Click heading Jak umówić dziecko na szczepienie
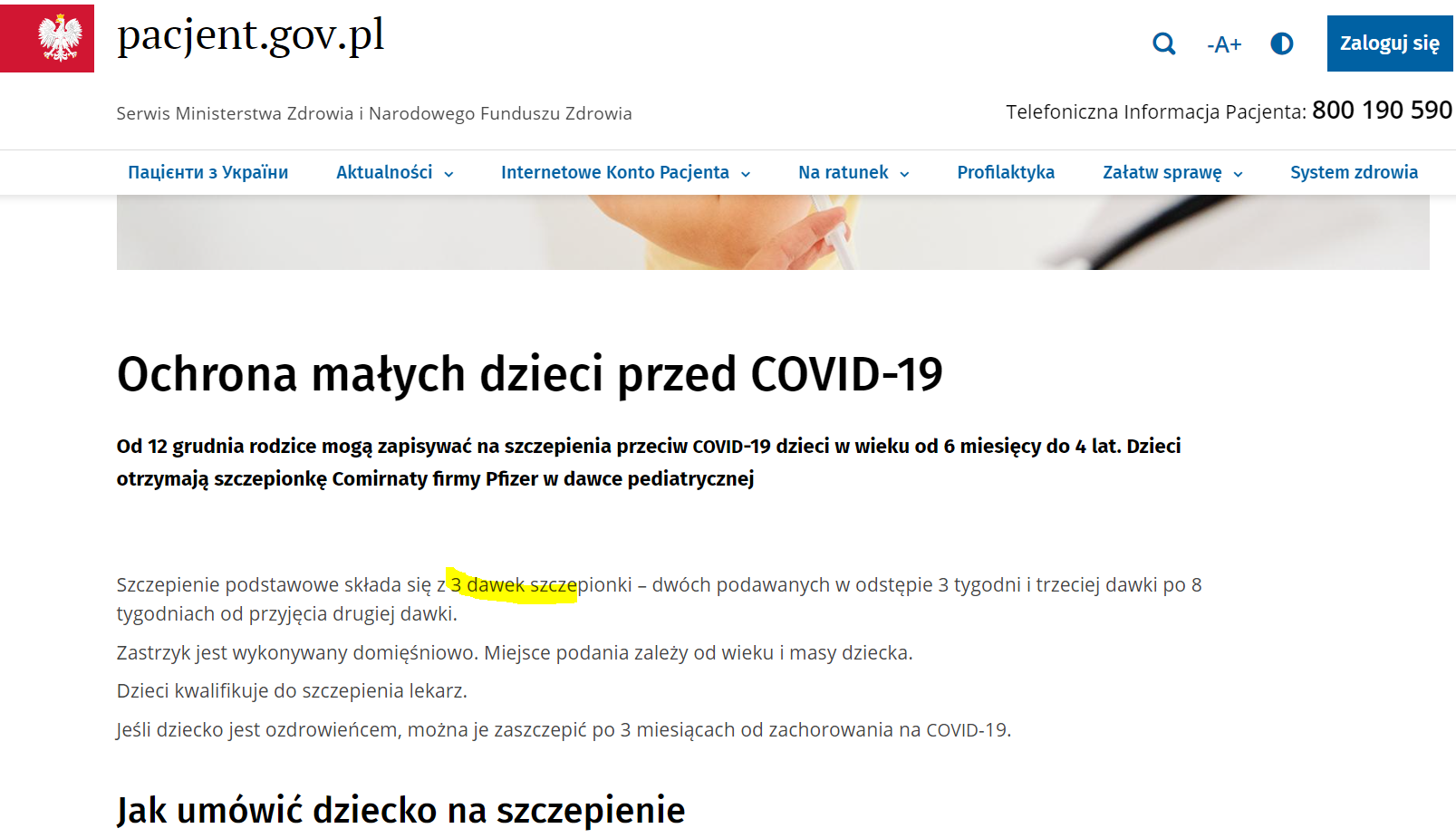This screenshot has width=1456, height=838. tap(400, 810)
